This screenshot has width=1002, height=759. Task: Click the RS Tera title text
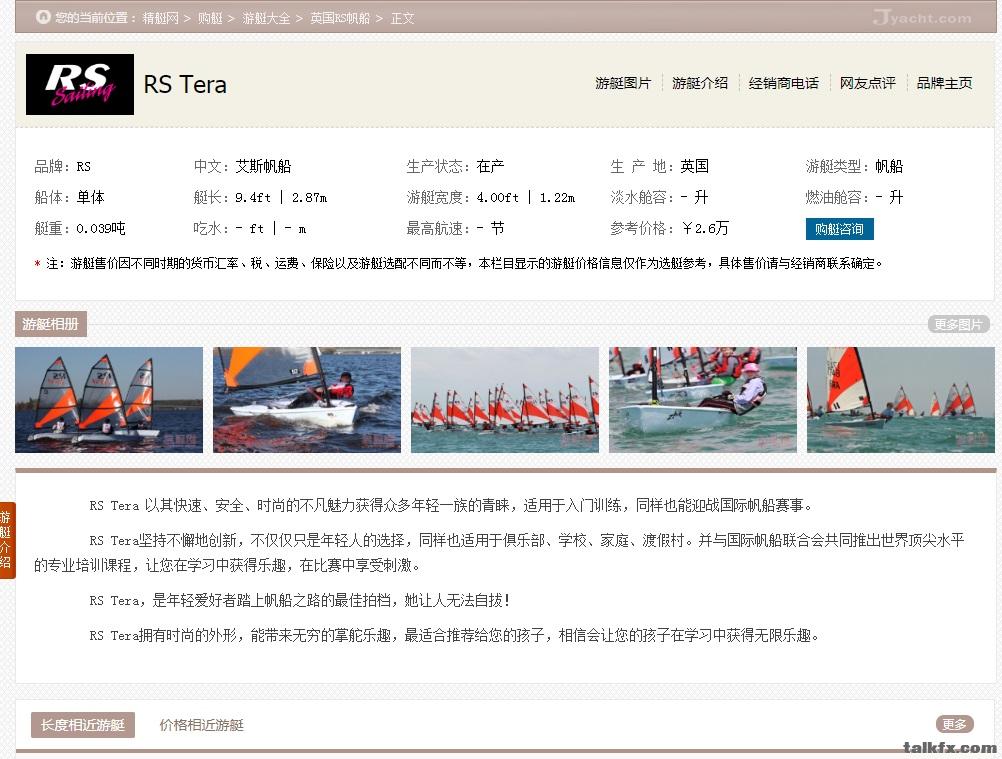(185, 84)
